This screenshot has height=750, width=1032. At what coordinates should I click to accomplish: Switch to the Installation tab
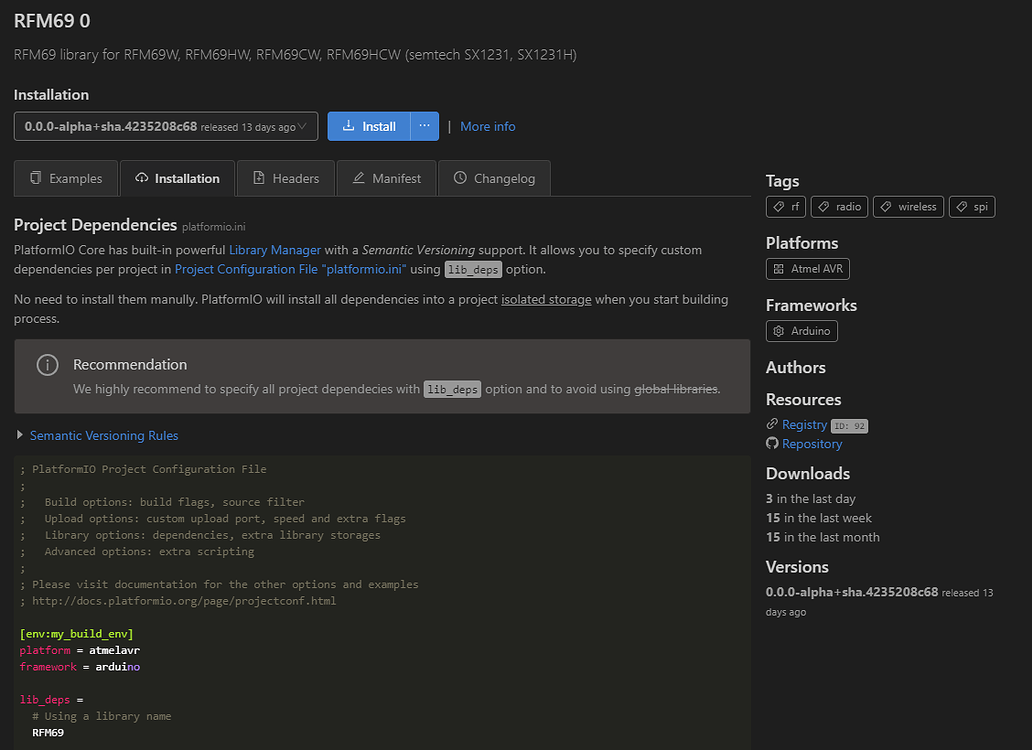pyautogui.click(x=178, y=178)
